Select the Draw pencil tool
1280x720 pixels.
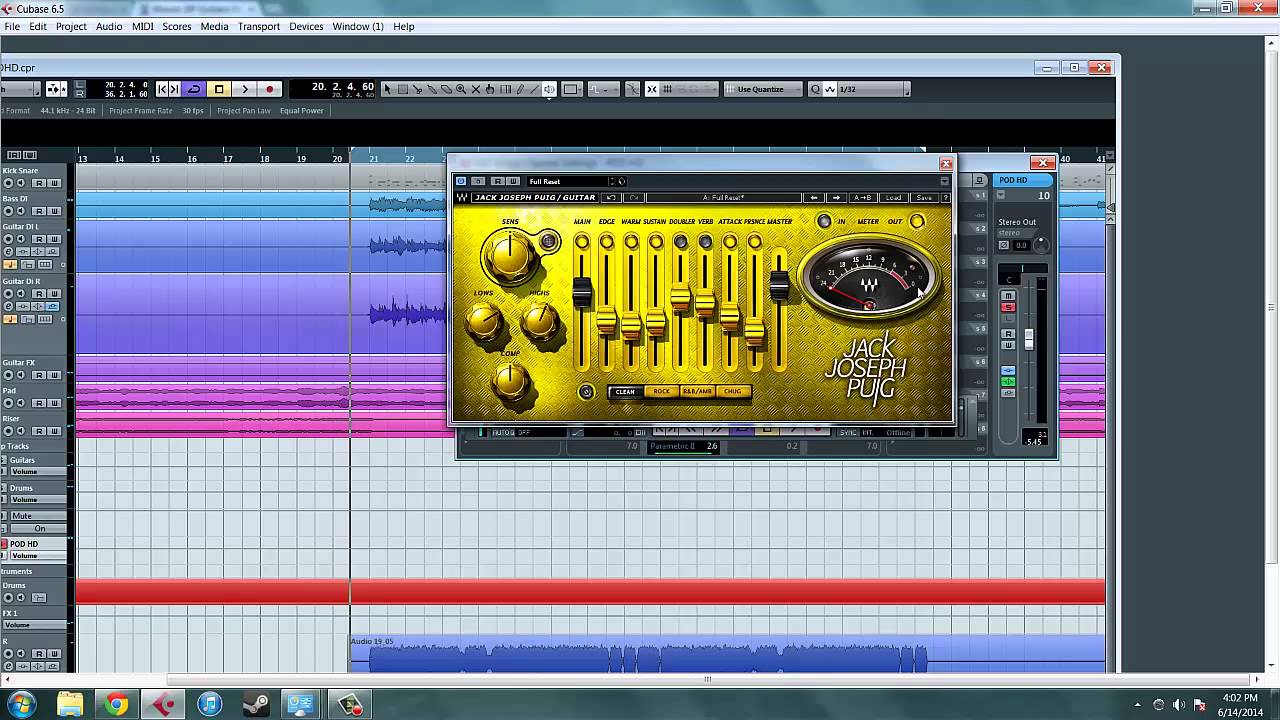pyautogui.click(x=520, y=89)
